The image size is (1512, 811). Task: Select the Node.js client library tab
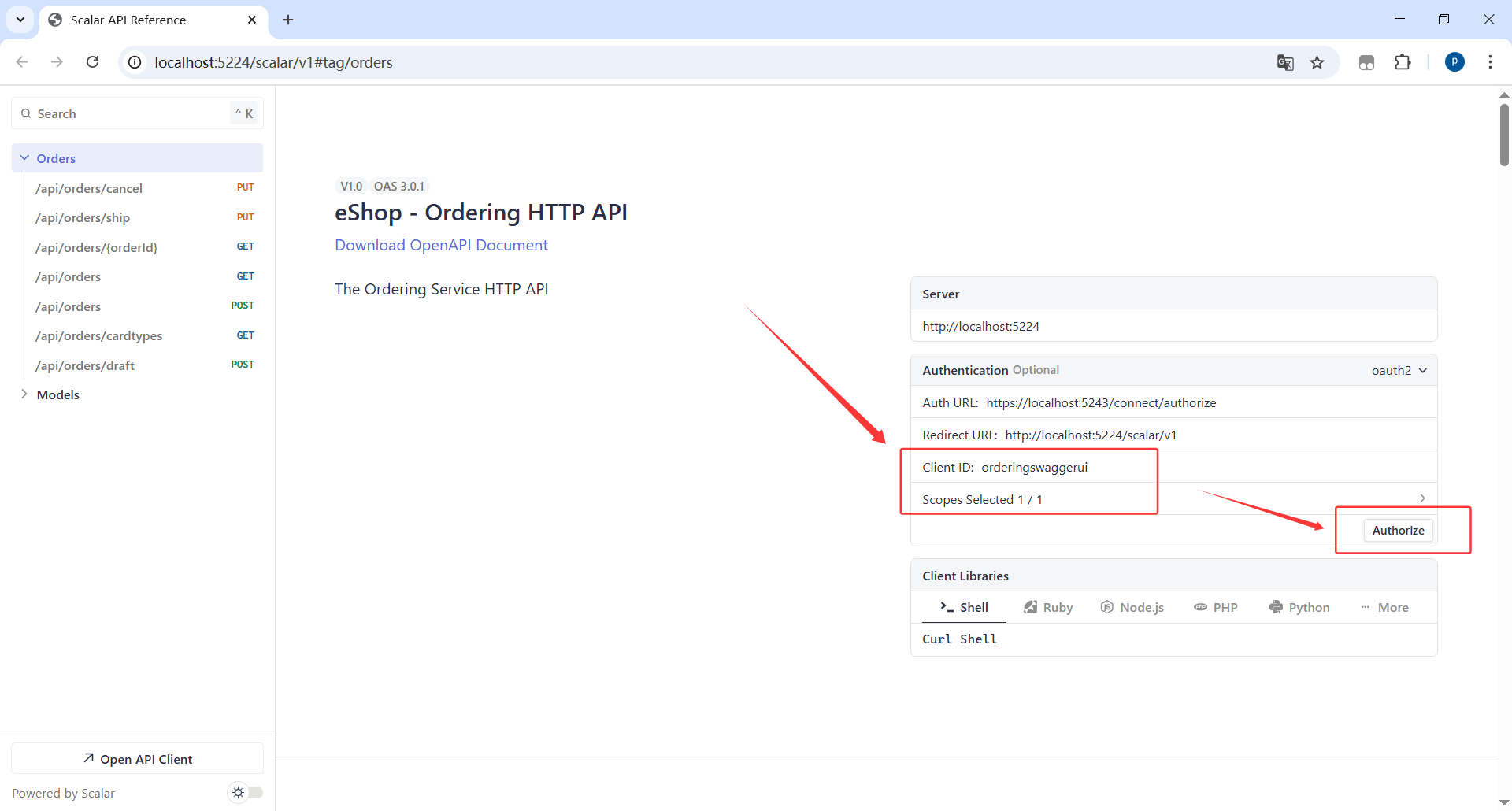click(x=1132, y=607)
